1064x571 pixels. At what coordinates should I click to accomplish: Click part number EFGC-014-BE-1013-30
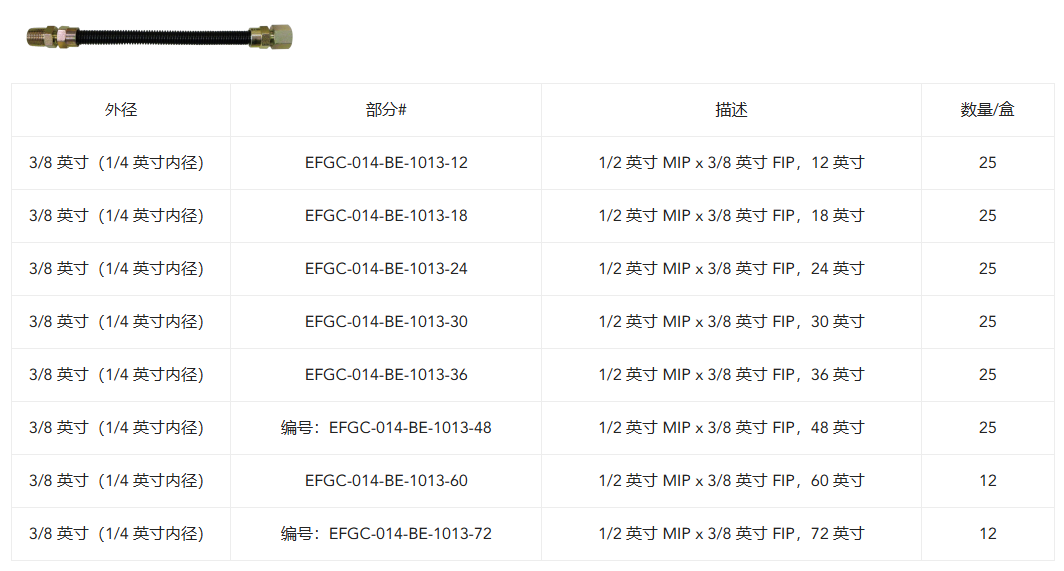point(386,322)
